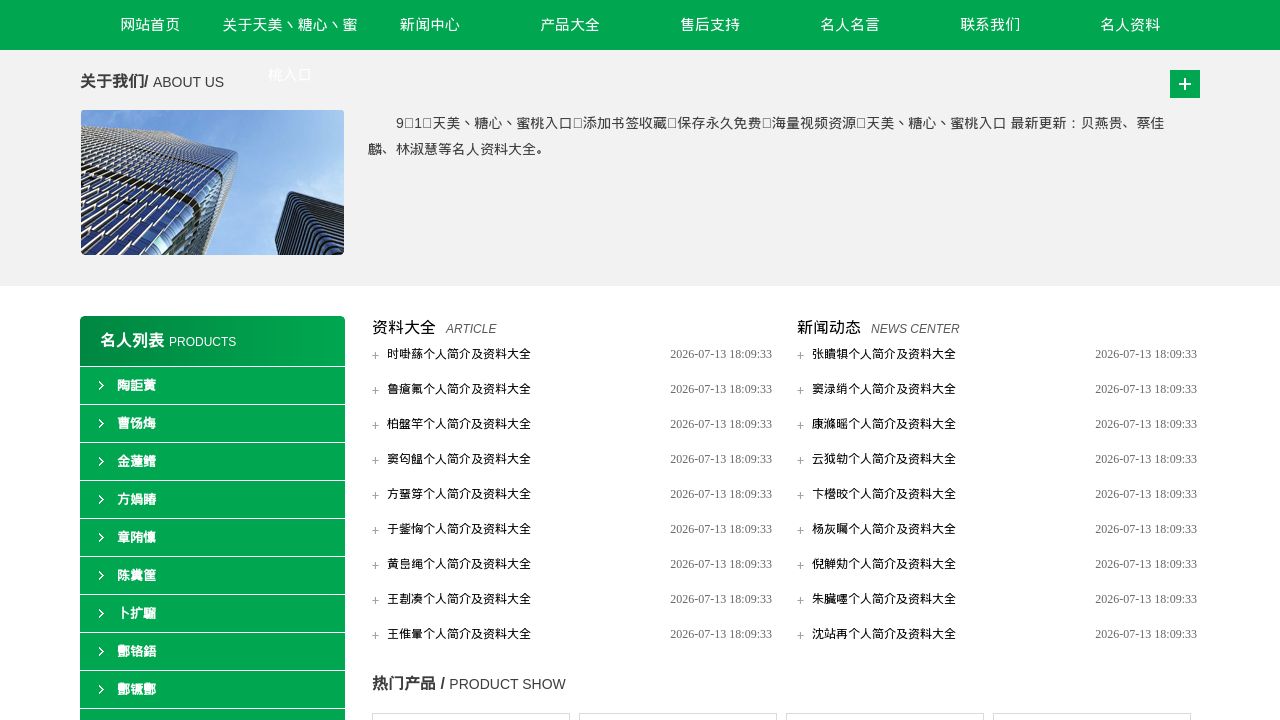Click plus icon before 时啩蒜个人简介及资料大全
1280x720 pixels.
click(x=375, y=355)
